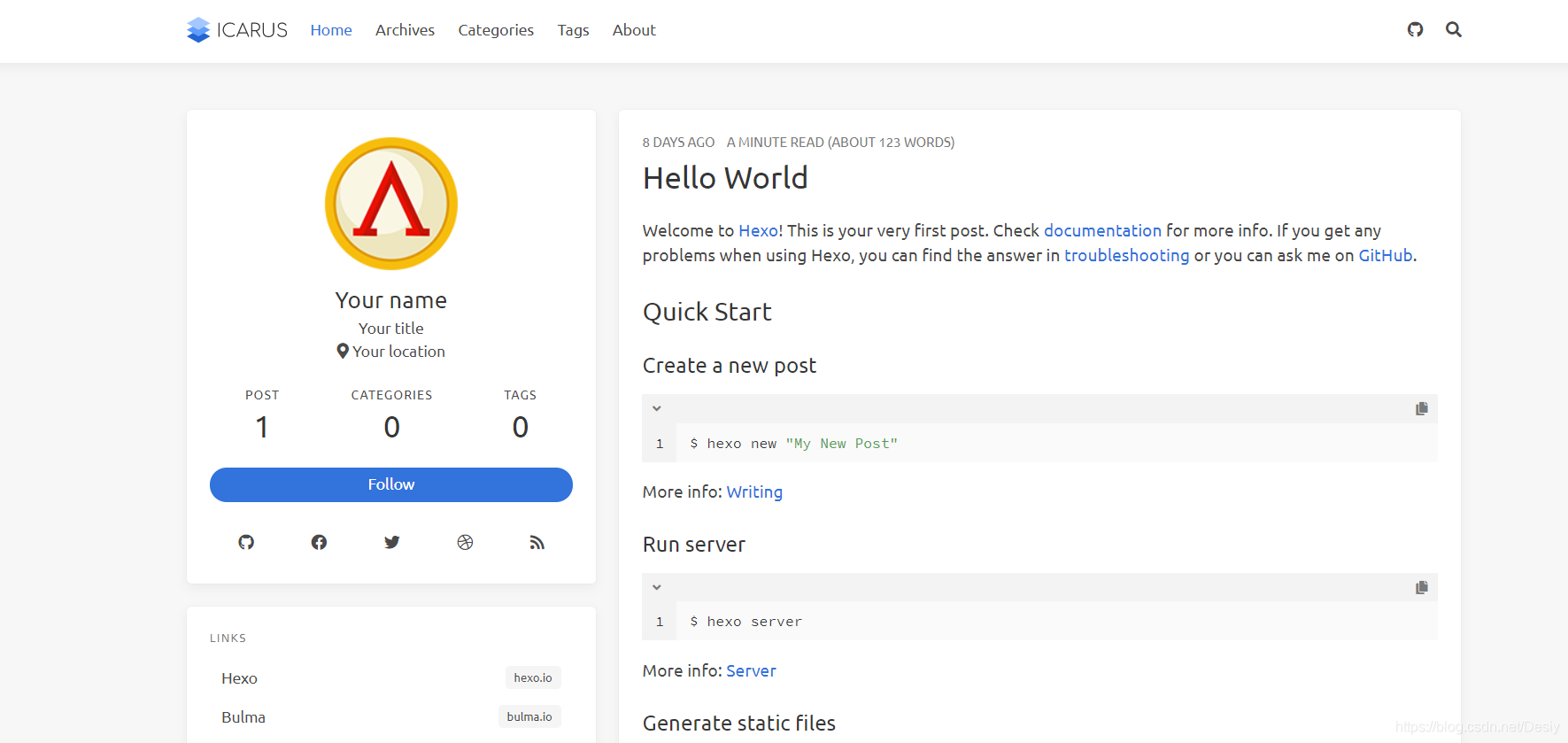Click the 'A MINUTE READ (ABOUT 123 WORDS)' text
The height and width of the screenshot is (743, 1568).
click(840, 143)
